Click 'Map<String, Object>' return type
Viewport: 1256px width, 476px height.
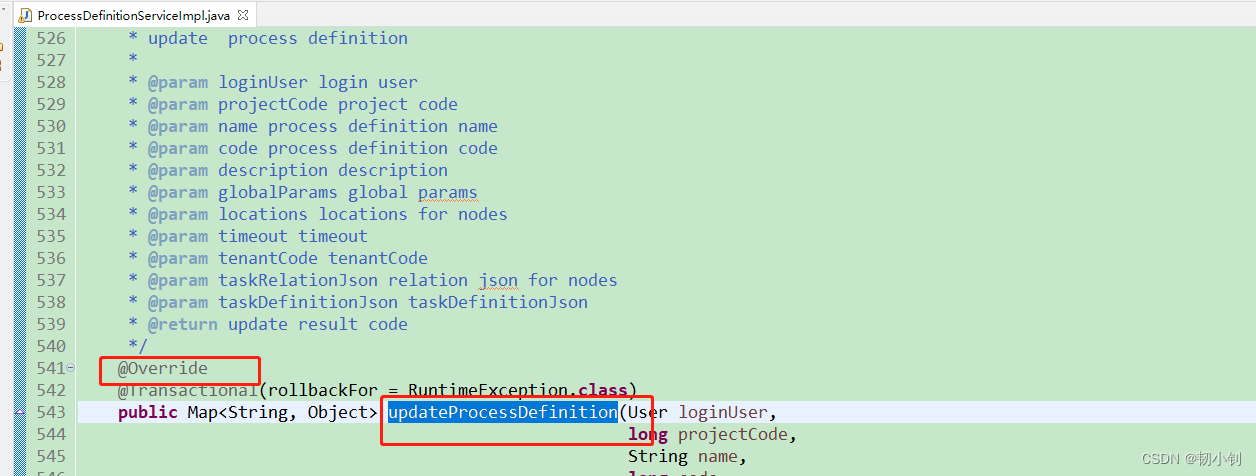point(283,412)
